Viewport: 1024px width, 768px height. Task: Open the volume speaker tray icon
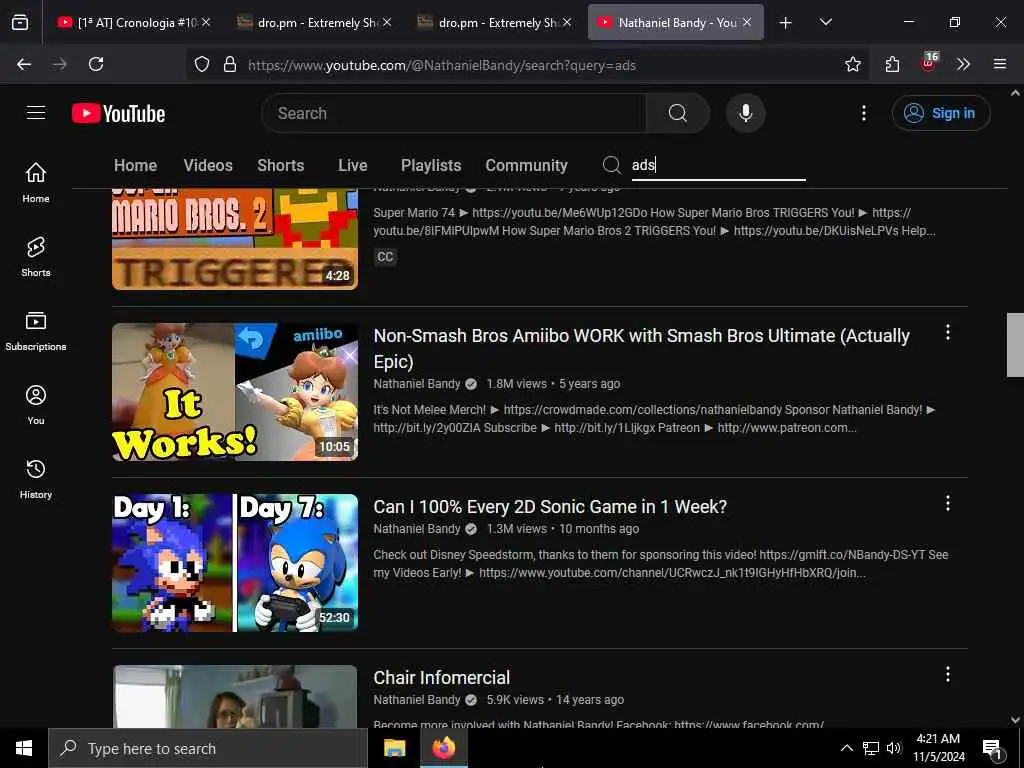(x=894, y=748)
